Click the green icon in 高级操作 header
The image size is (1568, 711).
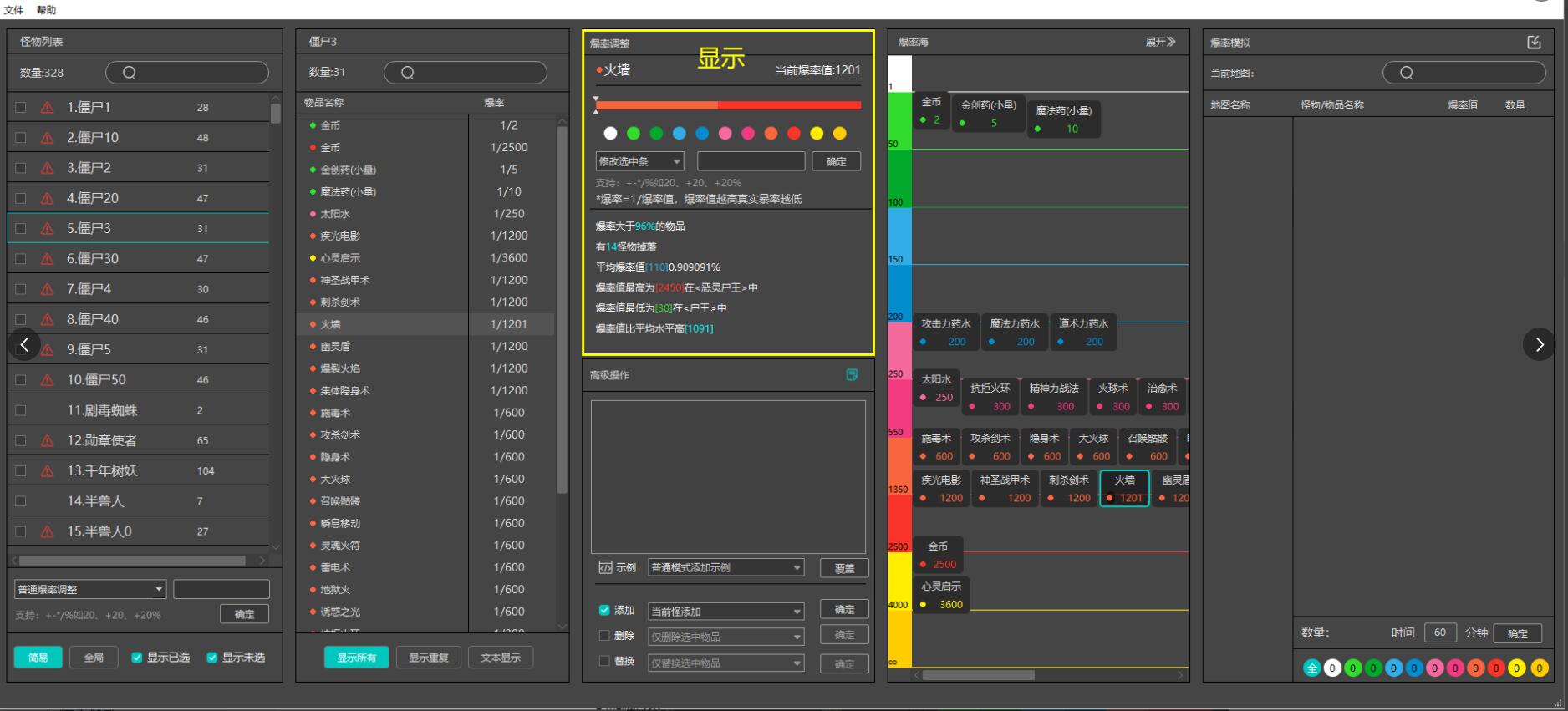click(x=852, y=375)
